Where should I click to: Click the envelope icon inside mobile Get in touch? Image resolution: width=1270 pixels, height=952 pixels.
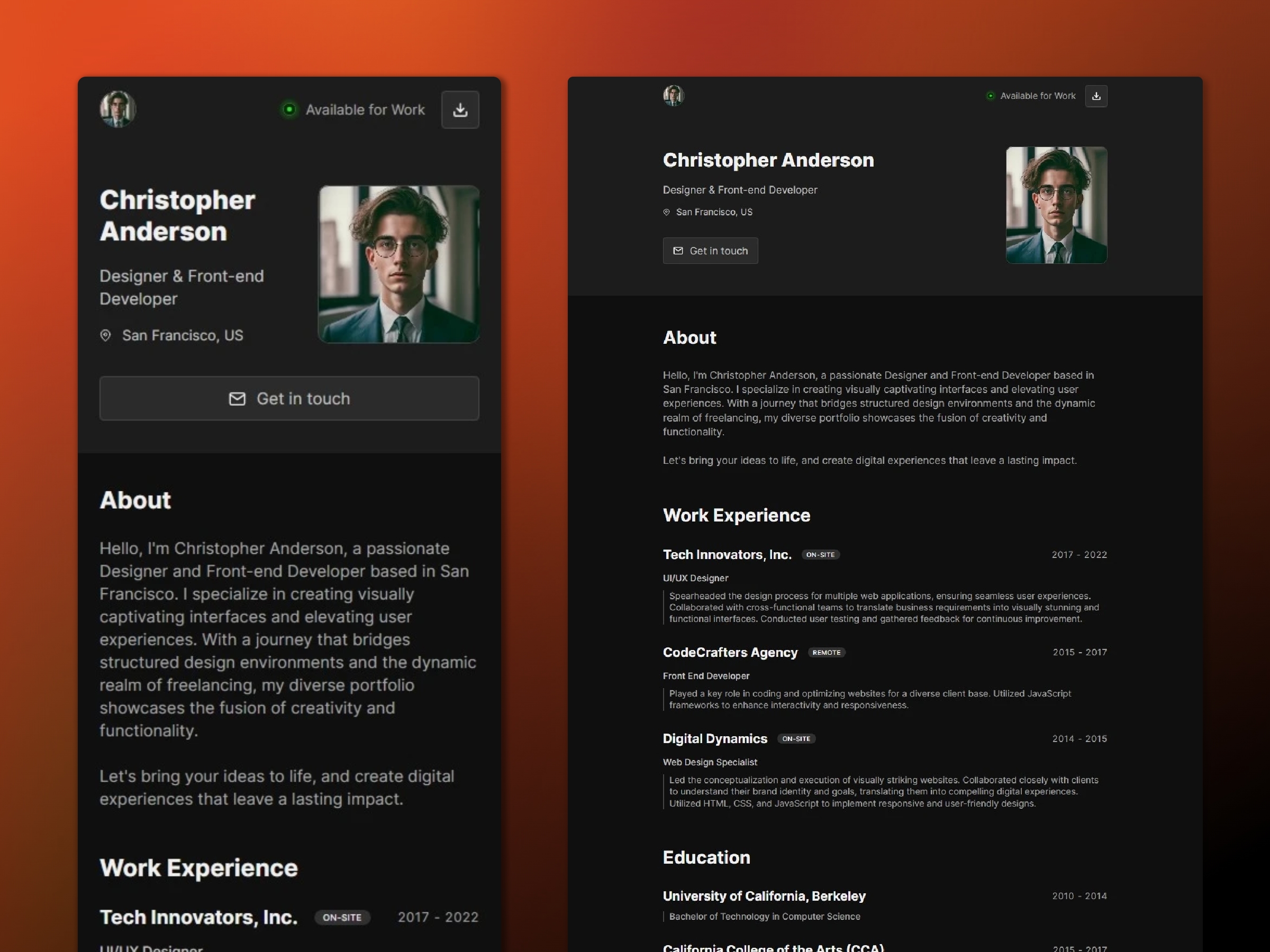pos(237,398)
